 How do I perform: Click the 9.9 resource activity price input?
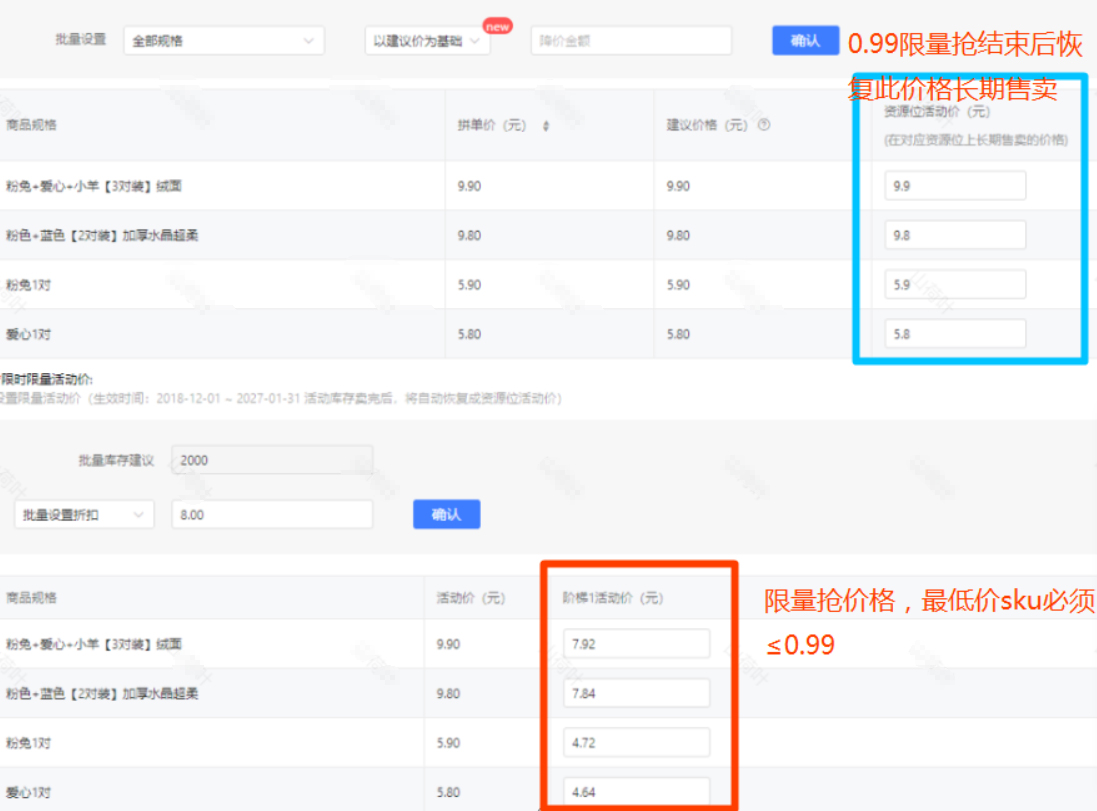(x=954, y=185)
